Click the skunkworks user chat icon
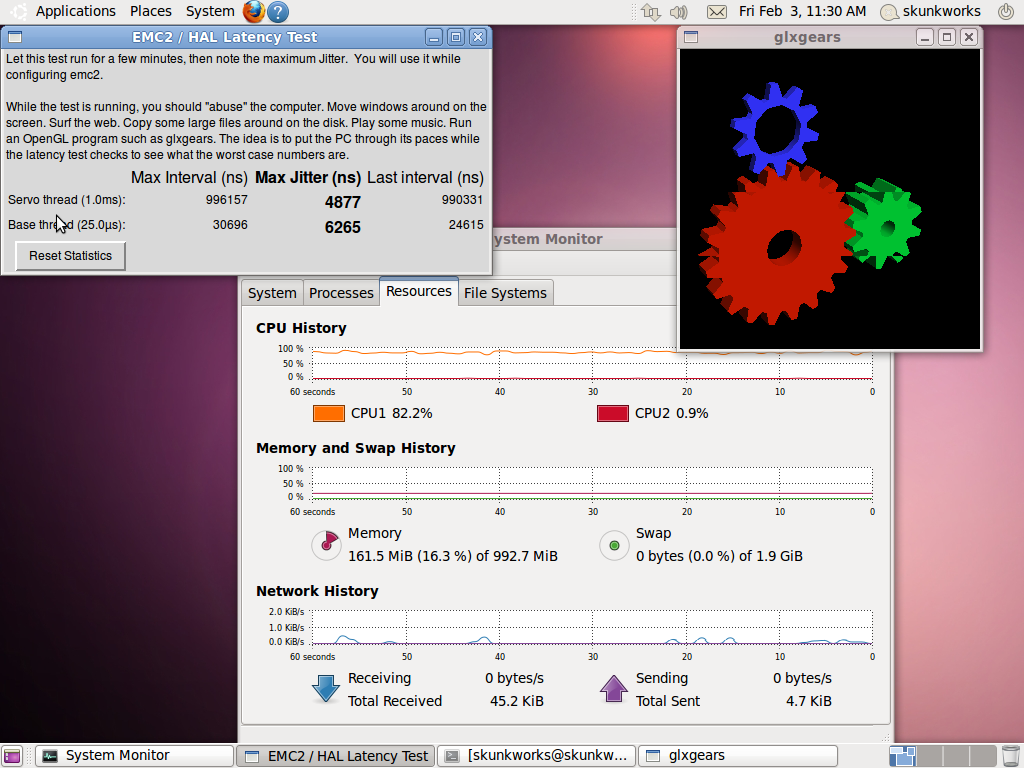Screen dimensions: 1024x768 [888, 12]
